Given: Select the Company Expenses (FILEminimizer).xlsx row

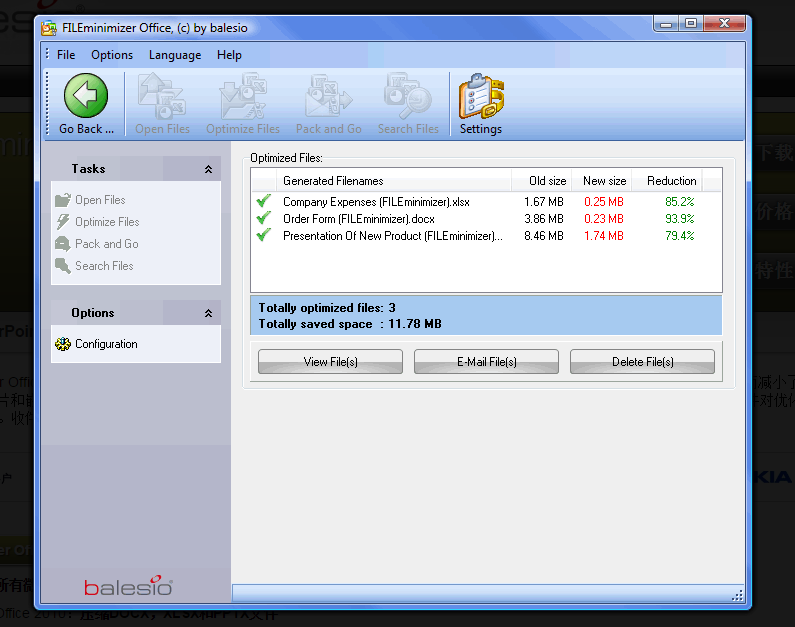Looking at the screenshot, I should [x=486, y=202].
